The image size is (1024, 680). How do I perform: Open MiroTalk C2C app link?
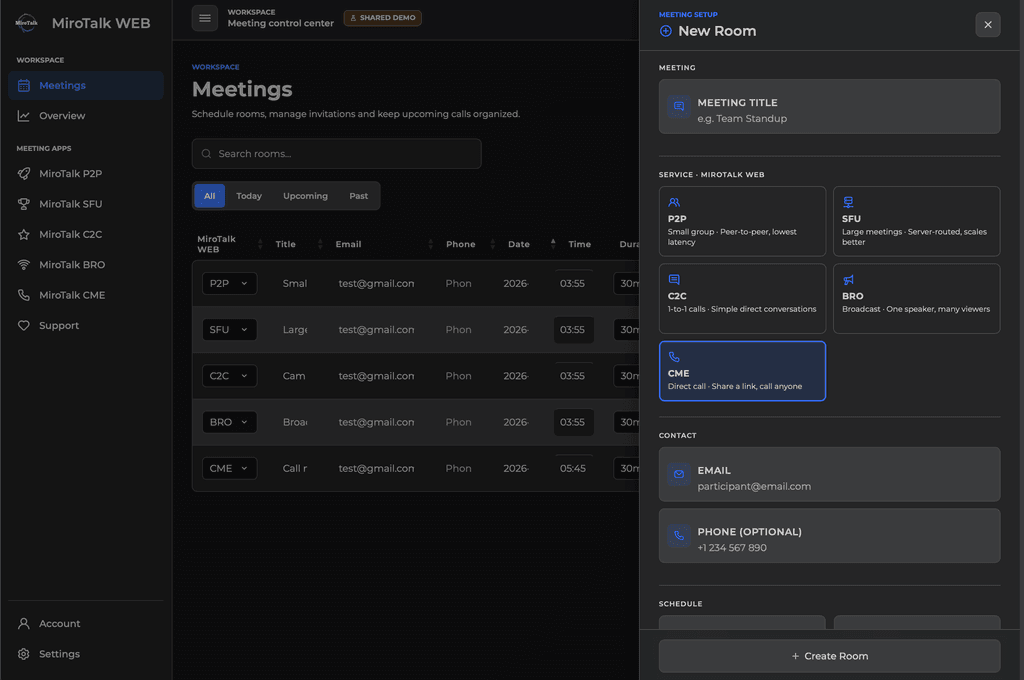(86, 235)
